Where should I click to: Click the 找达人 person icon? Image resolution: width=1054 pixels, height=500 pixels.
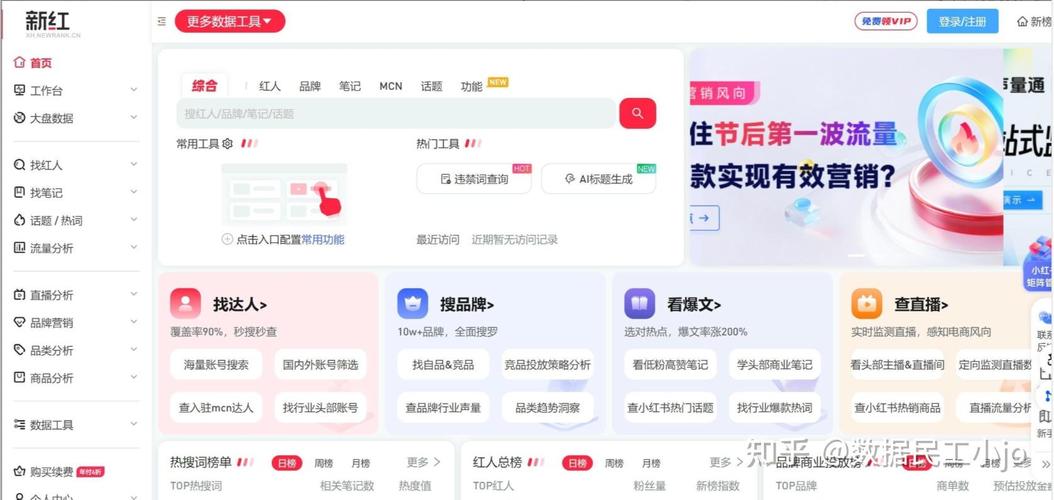186,304
